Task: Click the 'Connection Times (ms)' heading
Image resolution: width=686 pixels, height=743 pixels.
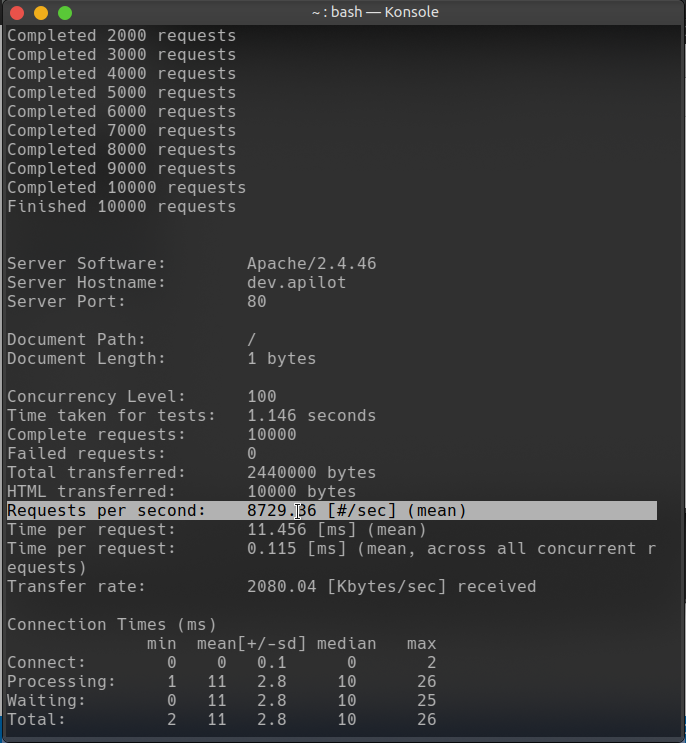Action: click(111, 625)
